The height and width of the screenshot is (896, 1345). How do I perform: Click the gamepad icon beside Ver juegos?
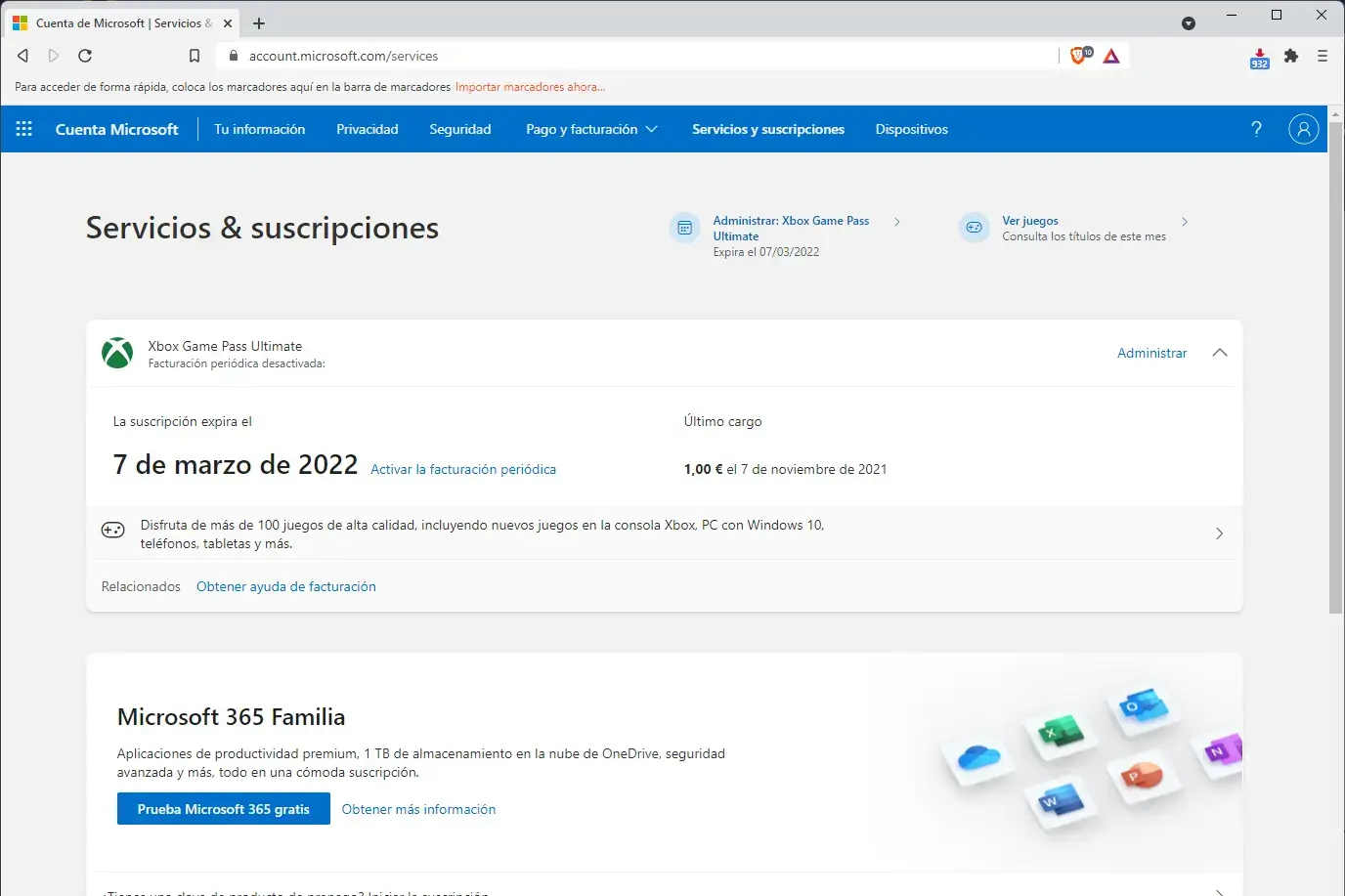tap(975, 228)
